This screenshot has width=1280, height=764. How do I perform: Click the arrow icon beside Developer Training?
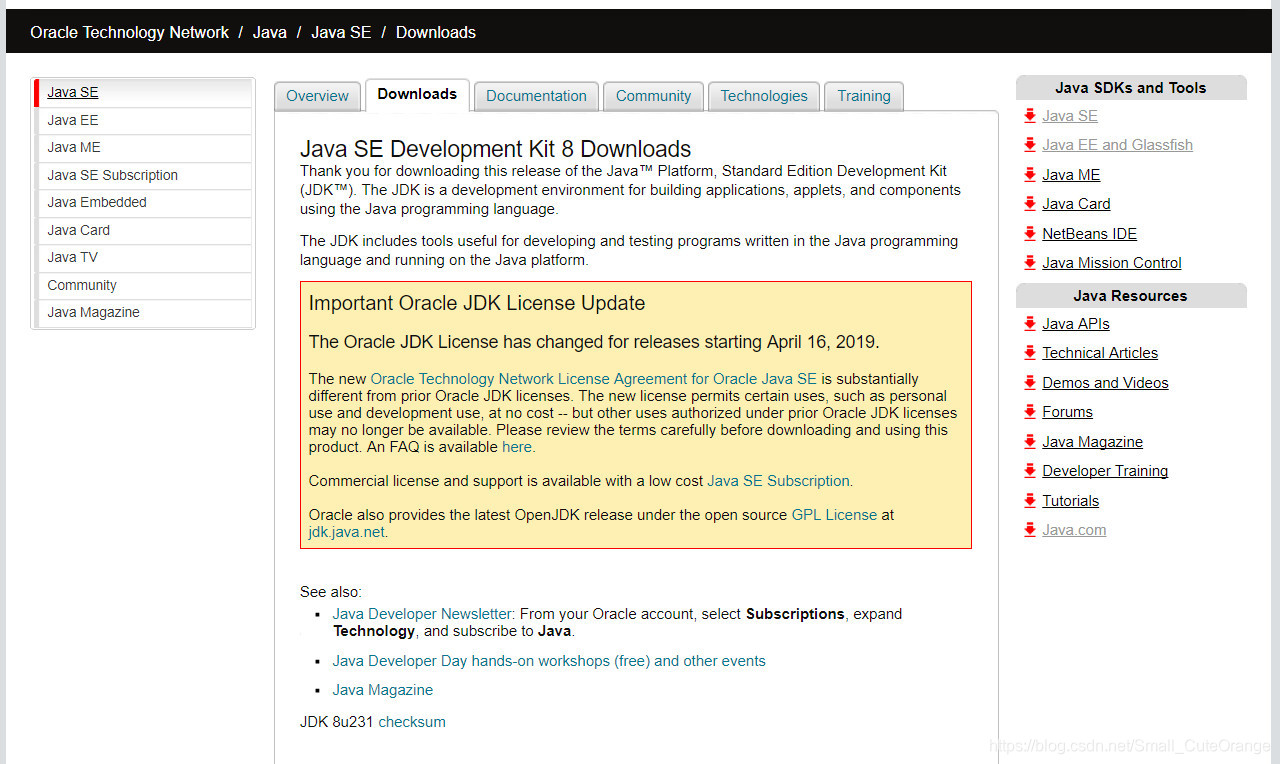(1030, 471)
